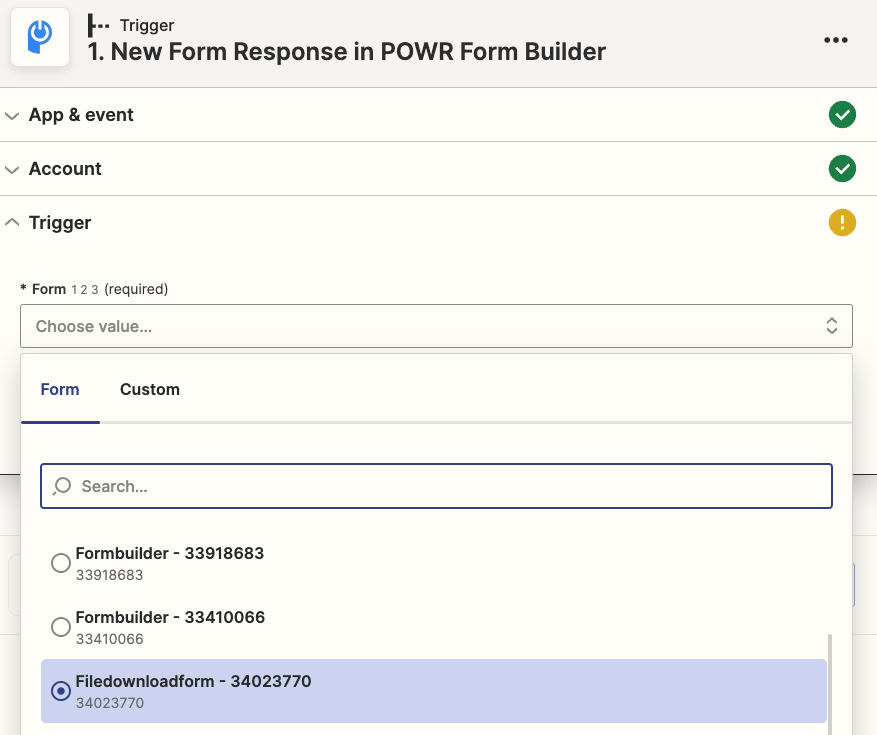The height and width of the screenshot is (735, 877).
Task: Click the POWR Form Builder app icon
Action: click(x=40, y=37)
